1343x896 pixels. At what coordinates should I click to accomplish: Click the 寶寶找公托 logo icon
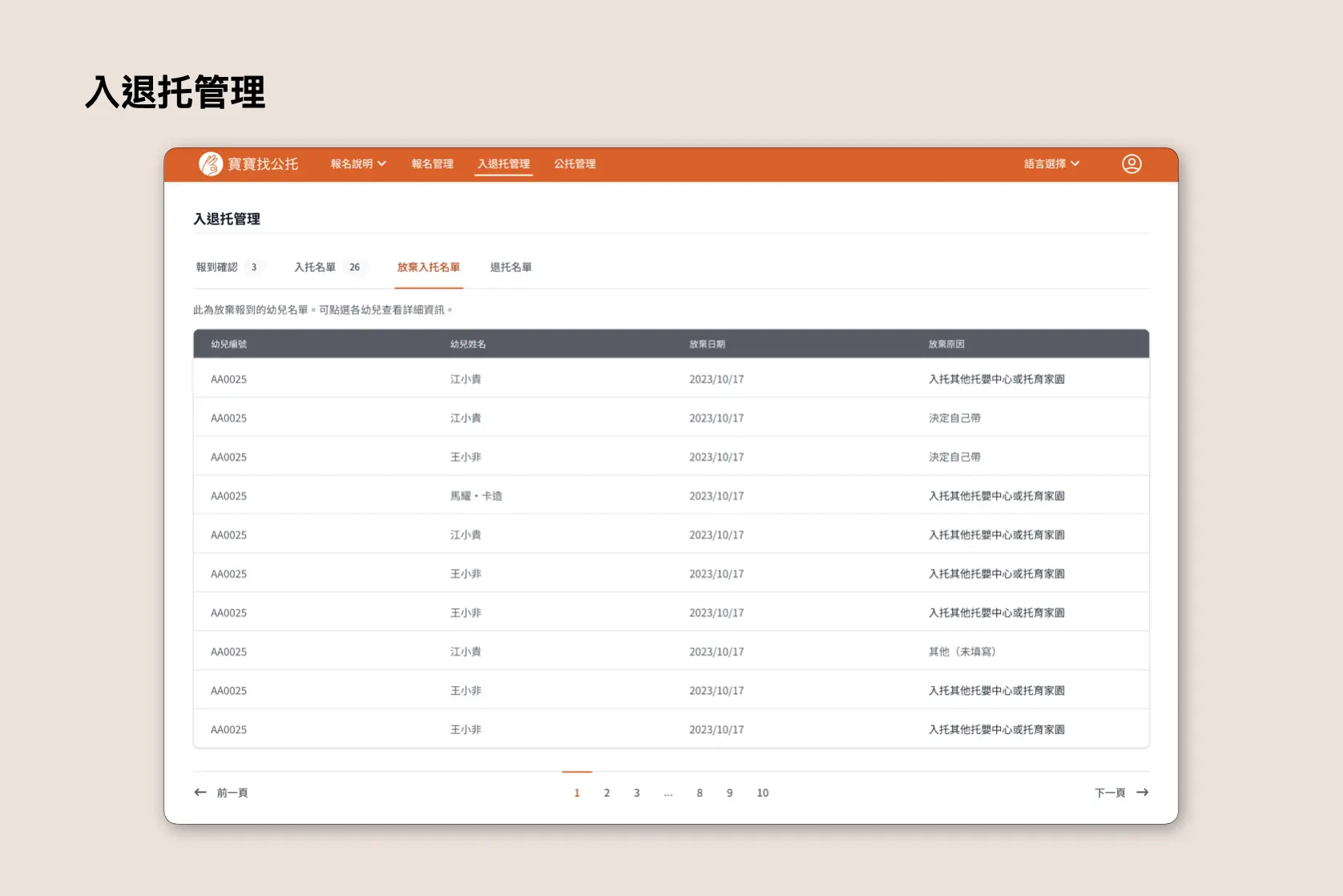click(210, 163)
